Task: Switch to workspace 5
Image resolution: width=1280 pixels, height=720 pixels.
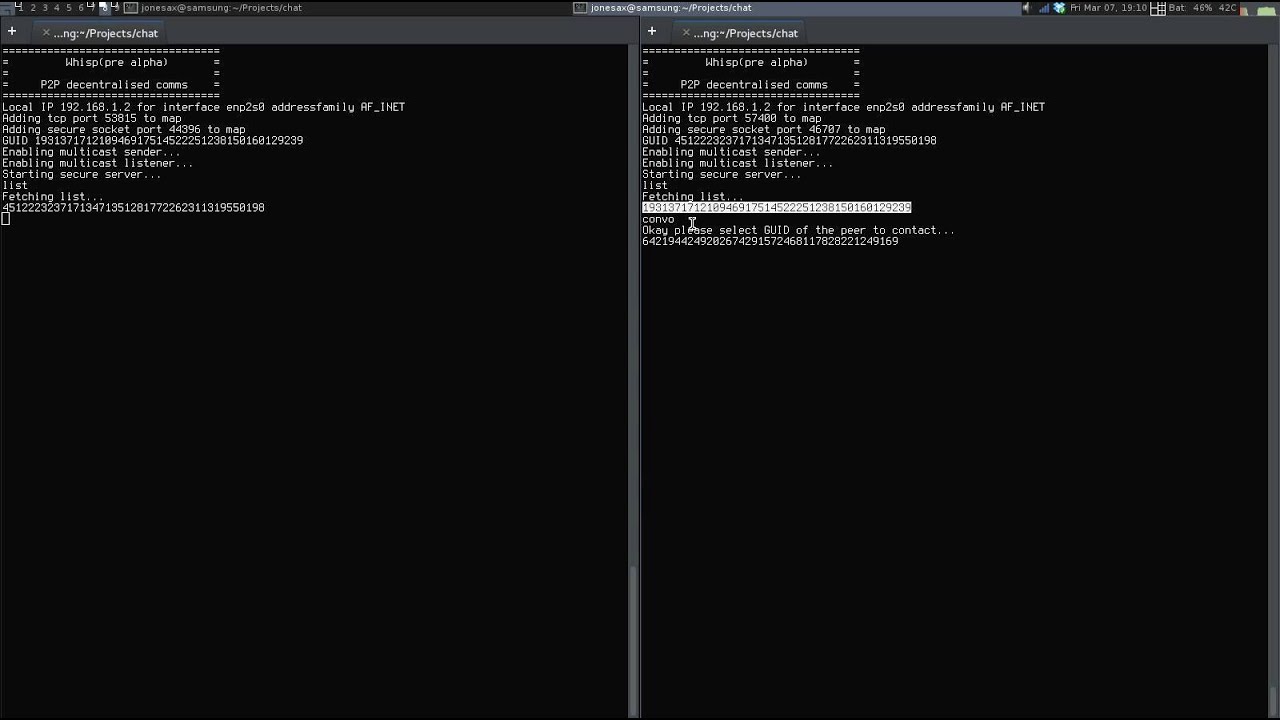Action: coord(69,8)
